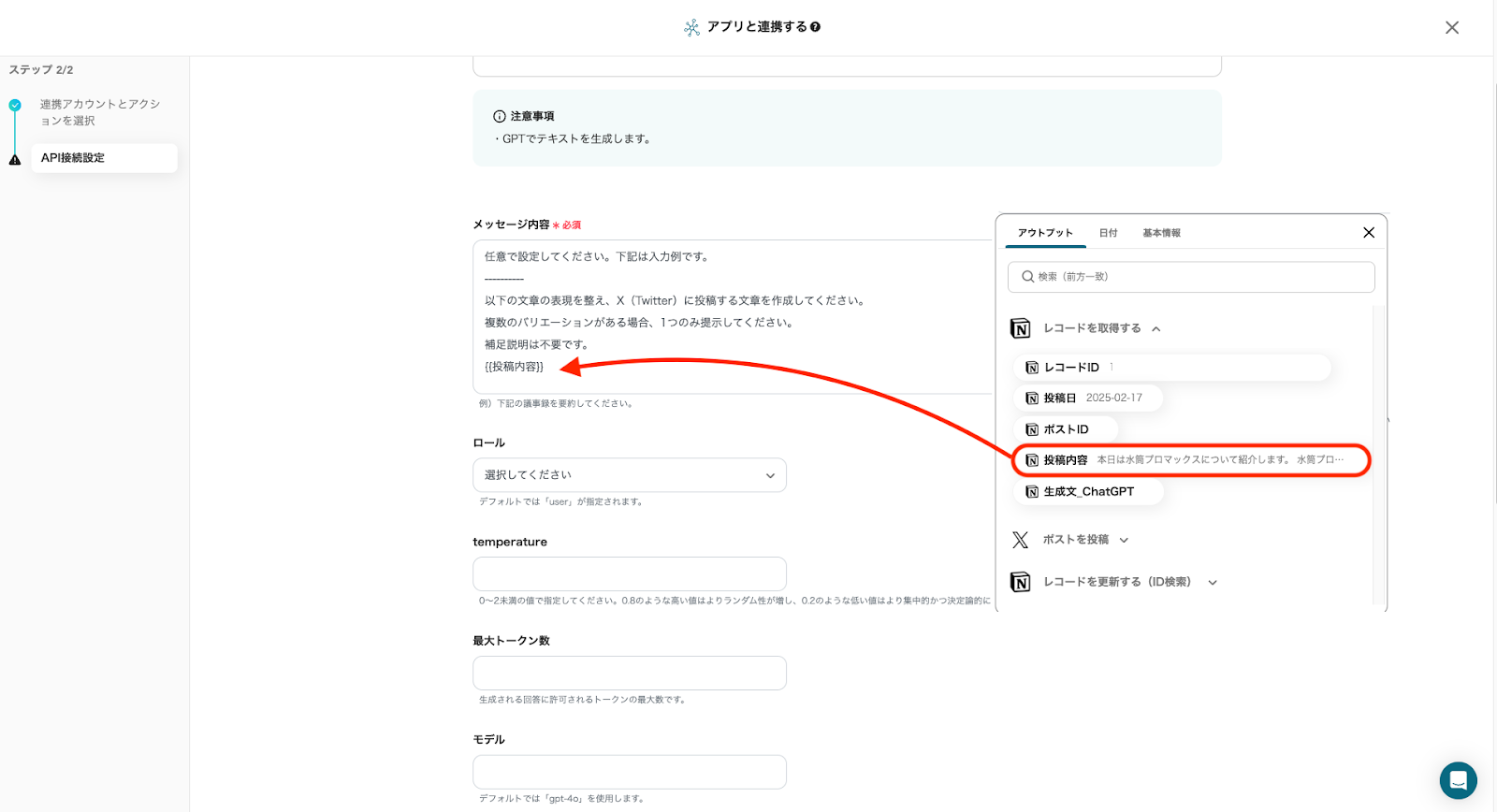This screenshot has height=812, width=1497.
Task: Click the help icon beside アプリと連携する title
Action: click(x=815, y=27)
